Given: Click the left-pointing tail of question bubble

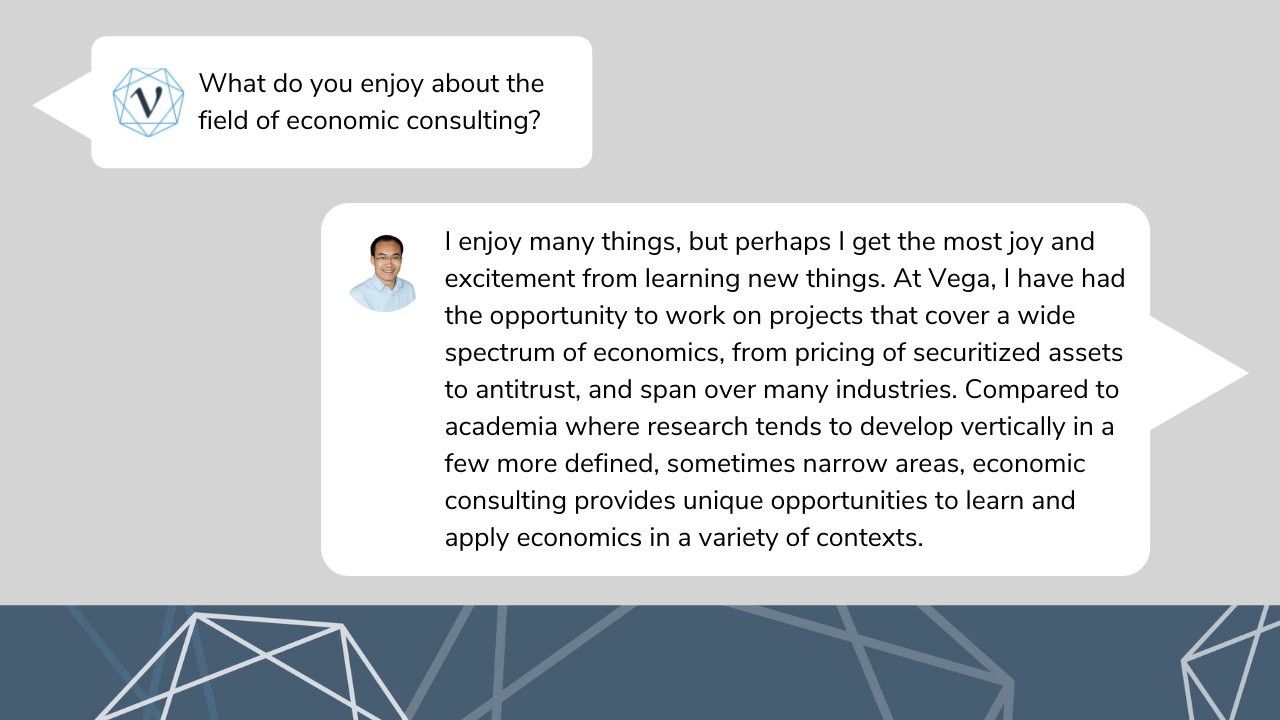Looking at the screenshot, I should (62, 104).
